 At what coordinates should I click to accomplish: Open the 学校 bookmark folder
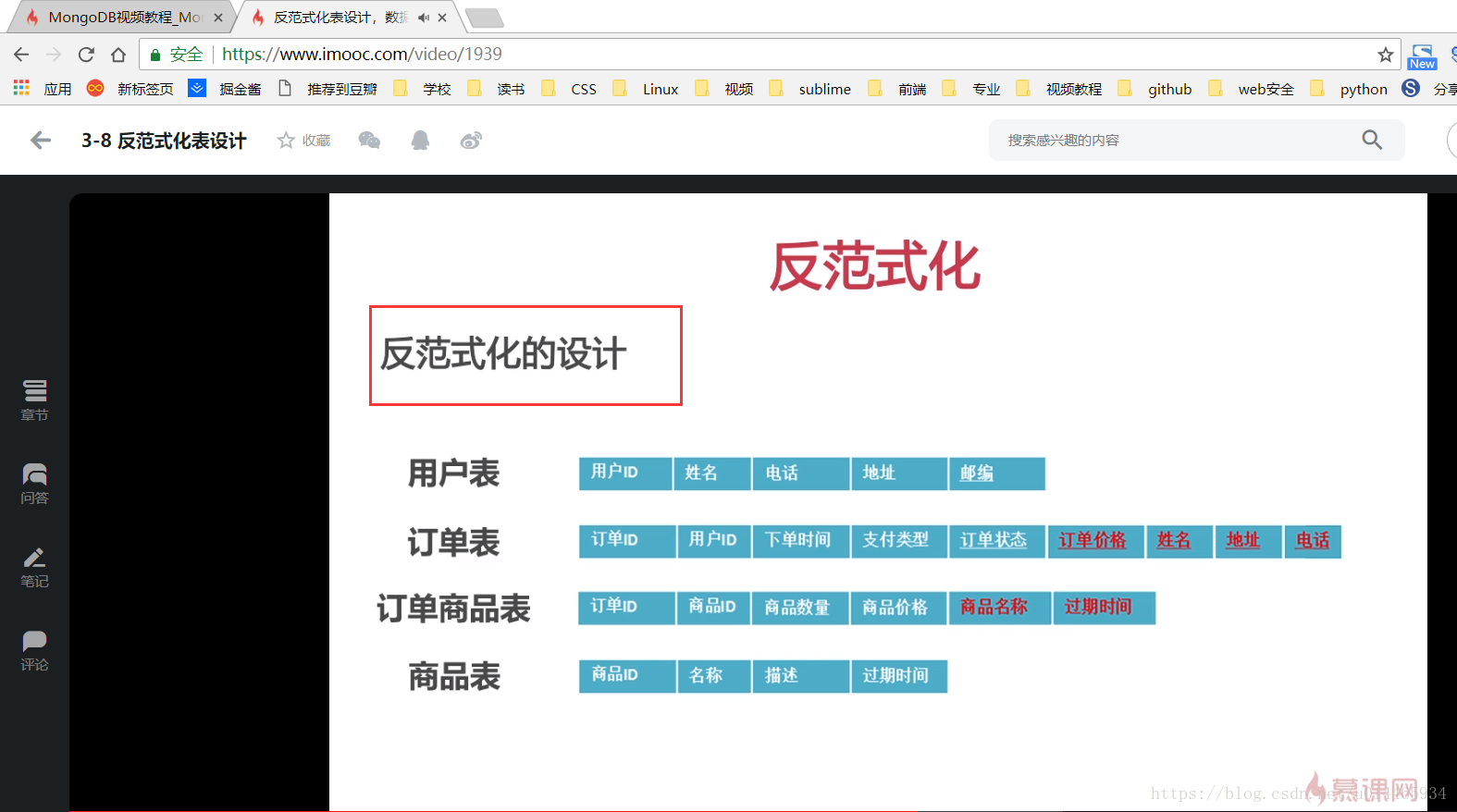tap(423, 89)
